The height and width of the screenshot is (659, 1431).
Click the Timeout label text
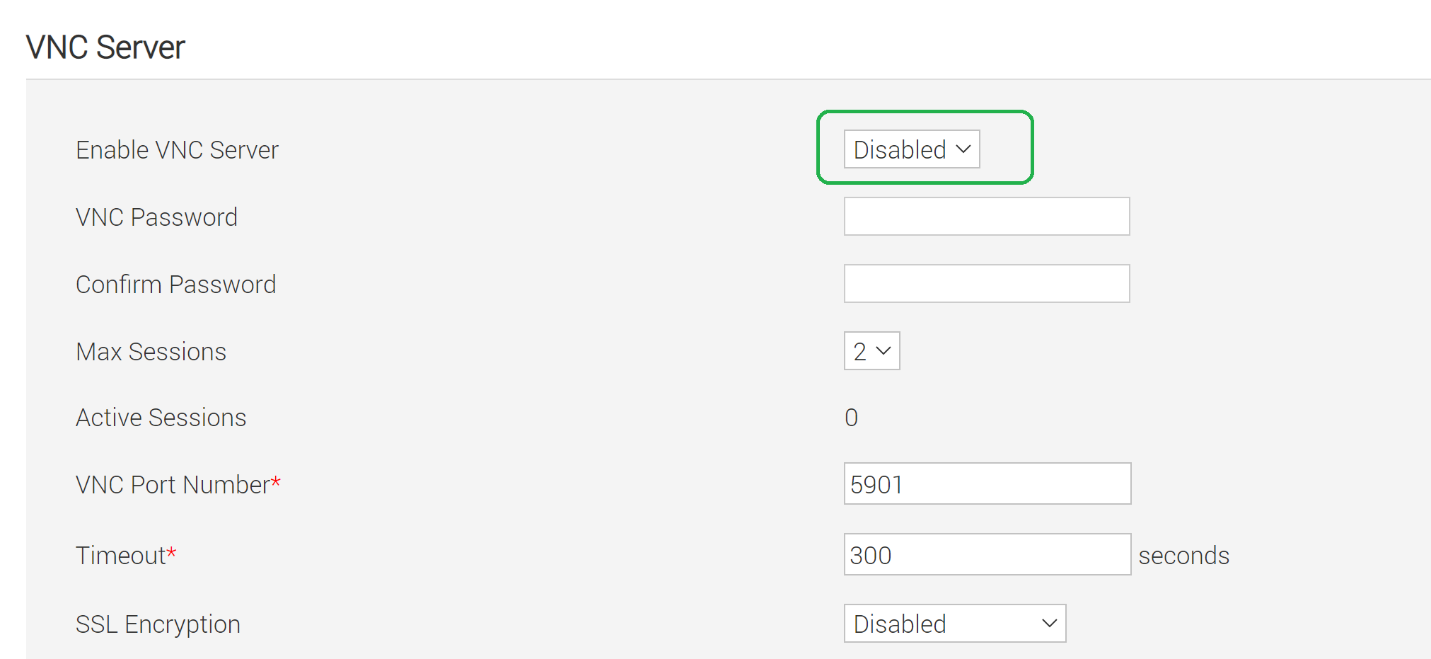pyautogui.click(x=120, y=555)
